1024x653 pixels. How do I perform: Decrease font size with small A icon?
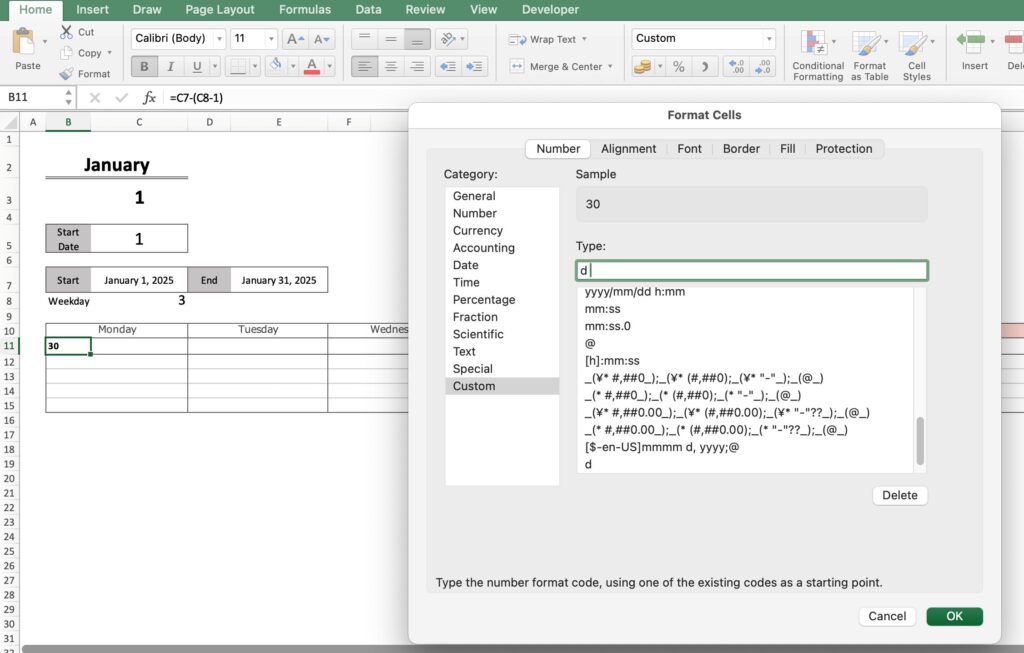coord(321,39)
